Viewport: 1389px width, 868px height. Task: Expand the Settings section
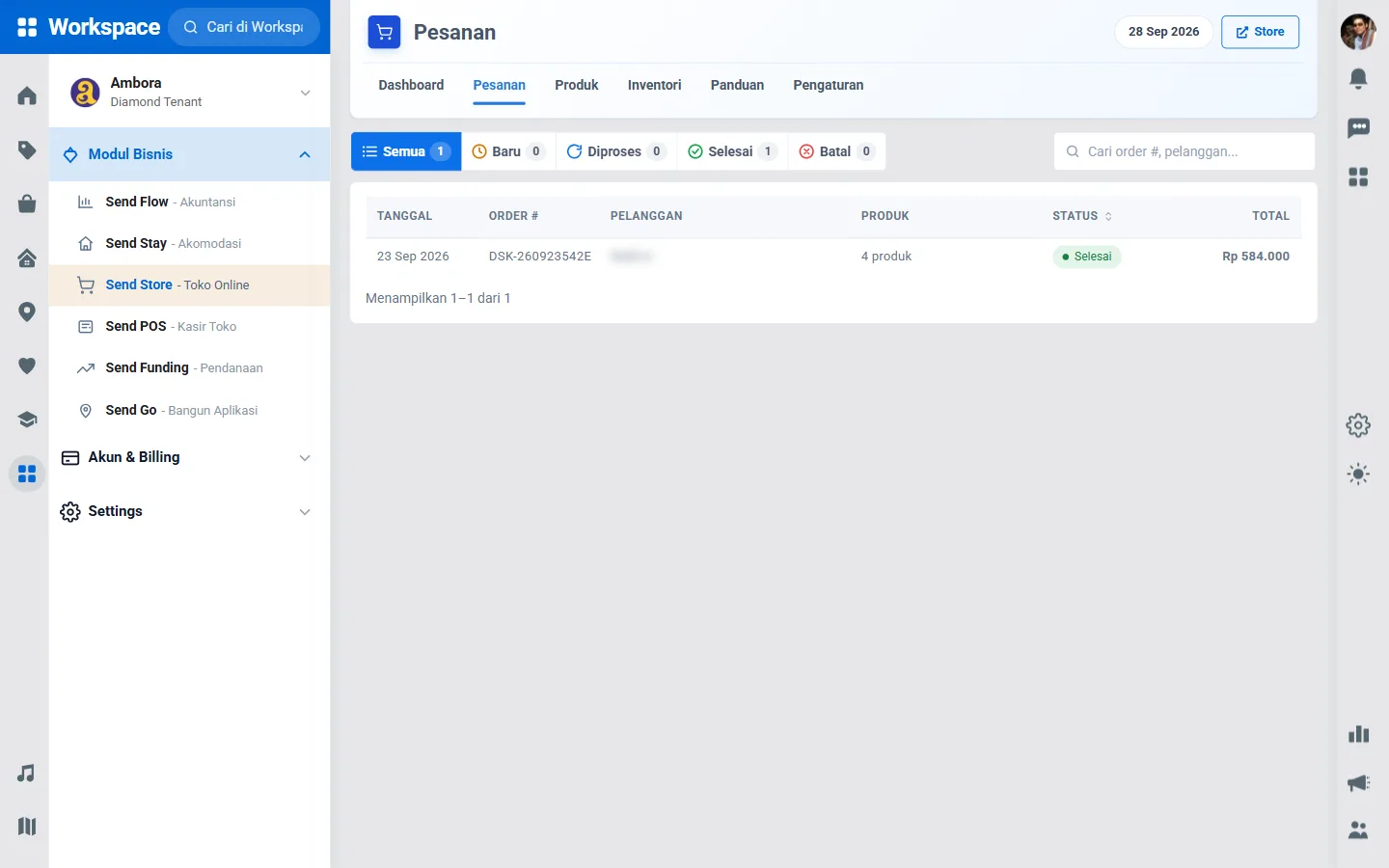(x=189, y=511)
